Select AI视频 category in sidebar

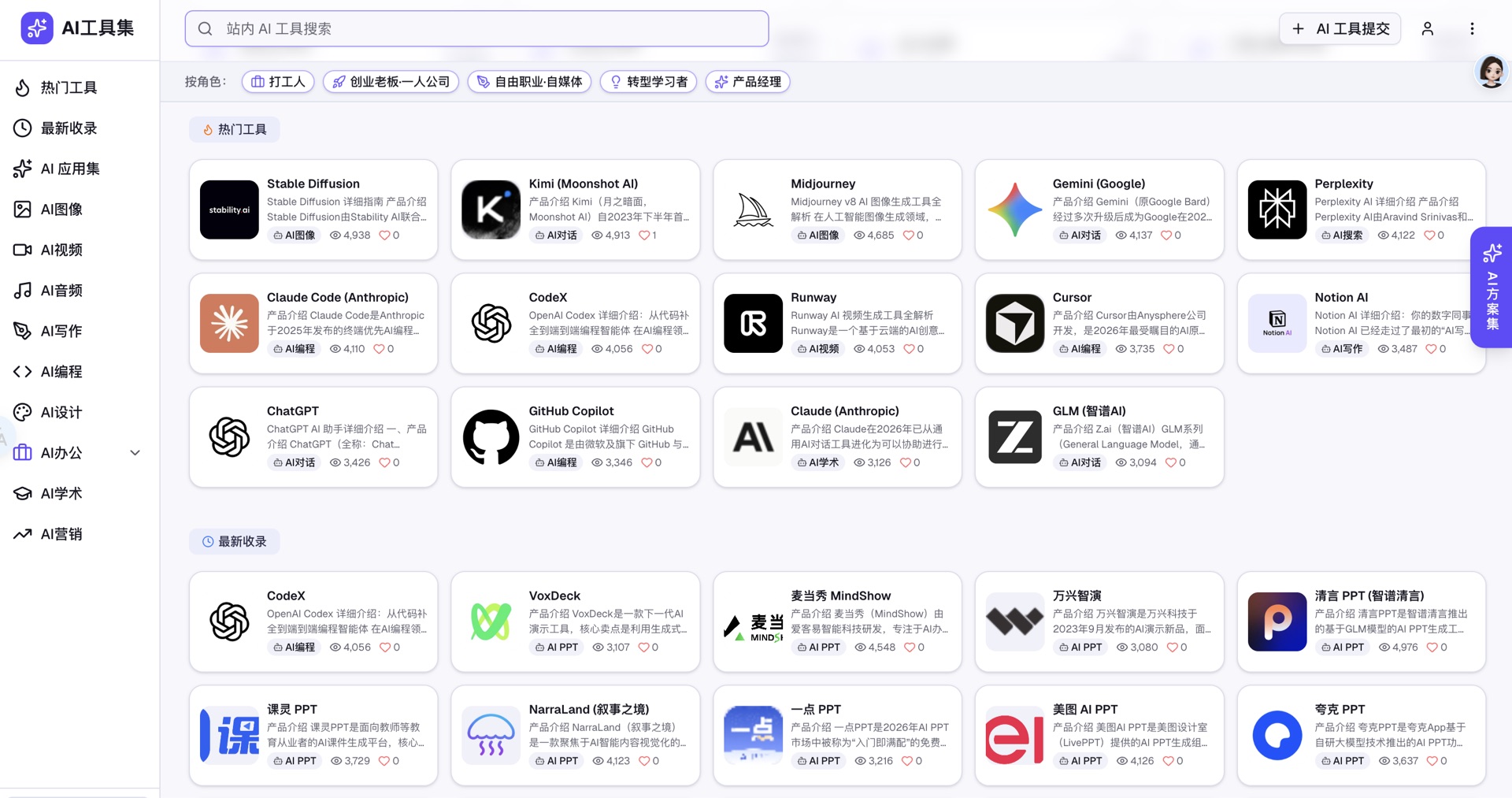point(79,250)
